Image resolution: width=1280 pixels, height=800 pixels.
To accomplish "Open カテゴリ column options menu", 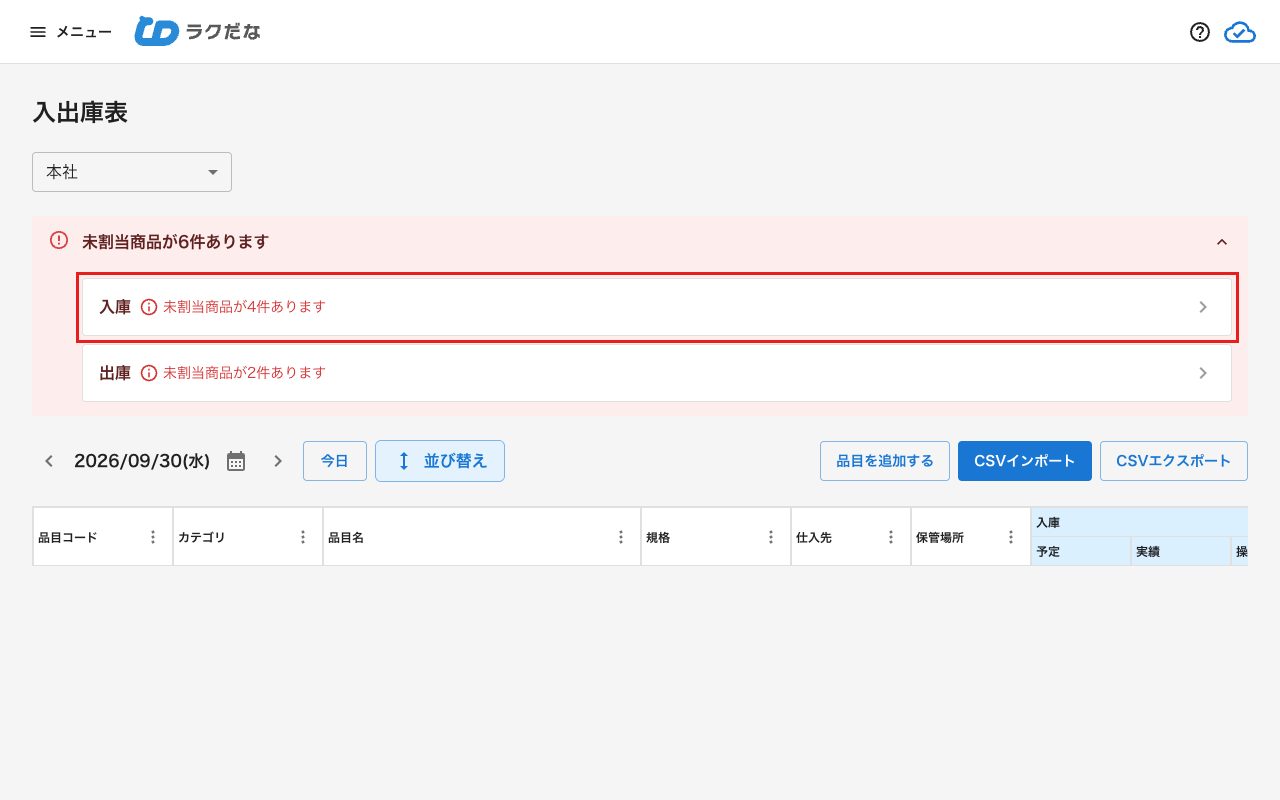I will pyautogui.click(x=303, y=537).
